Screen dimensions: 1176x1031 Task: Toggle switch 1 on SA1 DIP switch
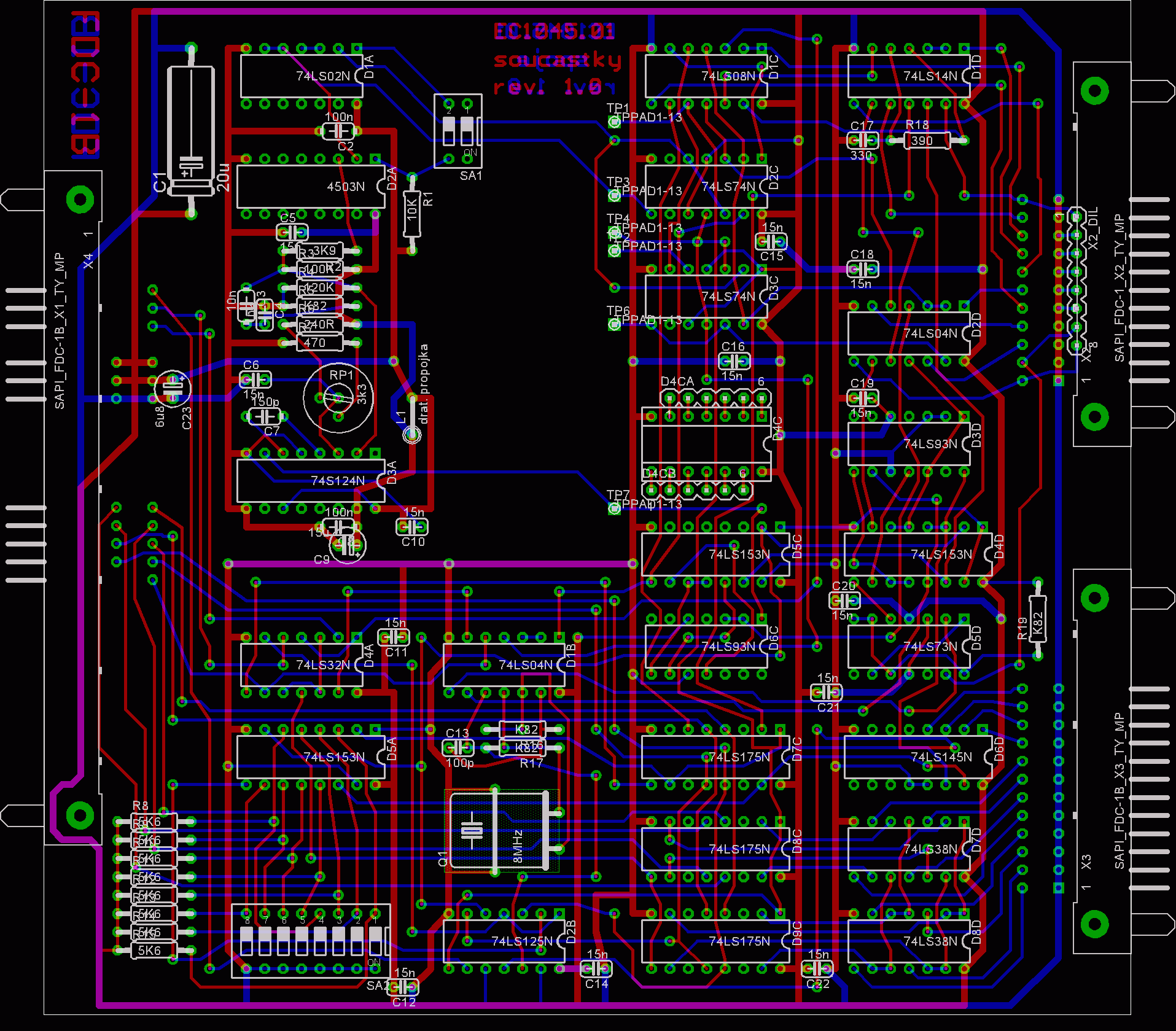[x=467, y=131]
